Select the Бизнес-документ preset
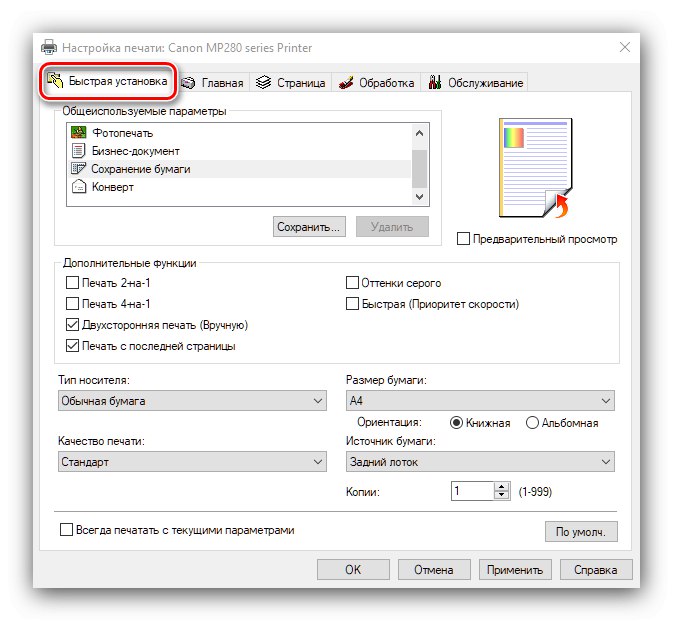 239,151
